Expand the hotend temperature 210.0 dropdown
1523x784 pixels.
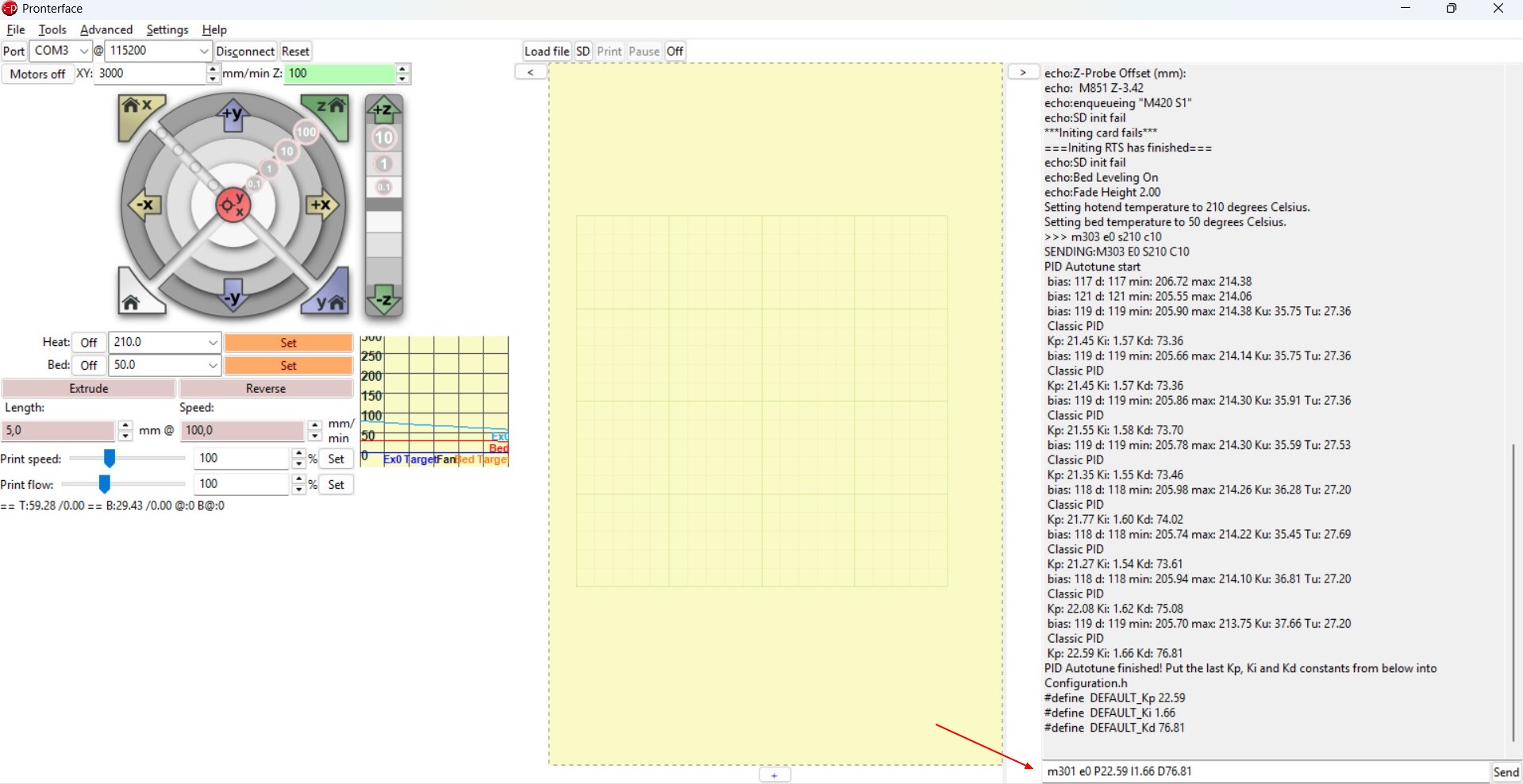213,343
